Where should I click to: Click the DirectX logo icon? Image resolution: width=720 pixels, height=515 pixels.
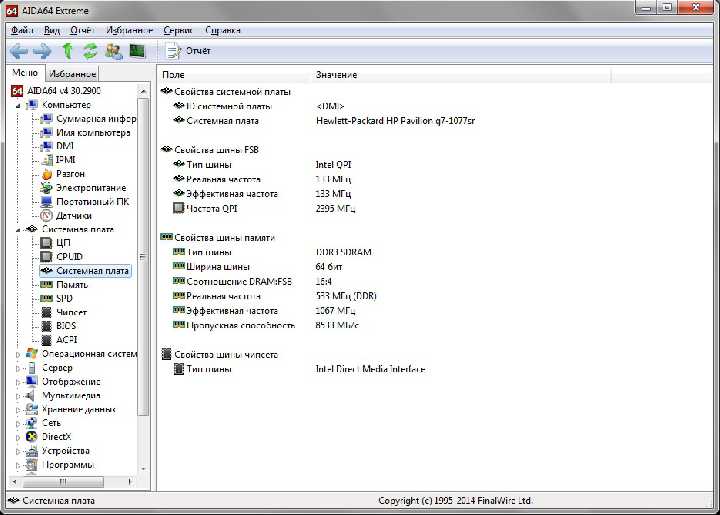point(32,437)
